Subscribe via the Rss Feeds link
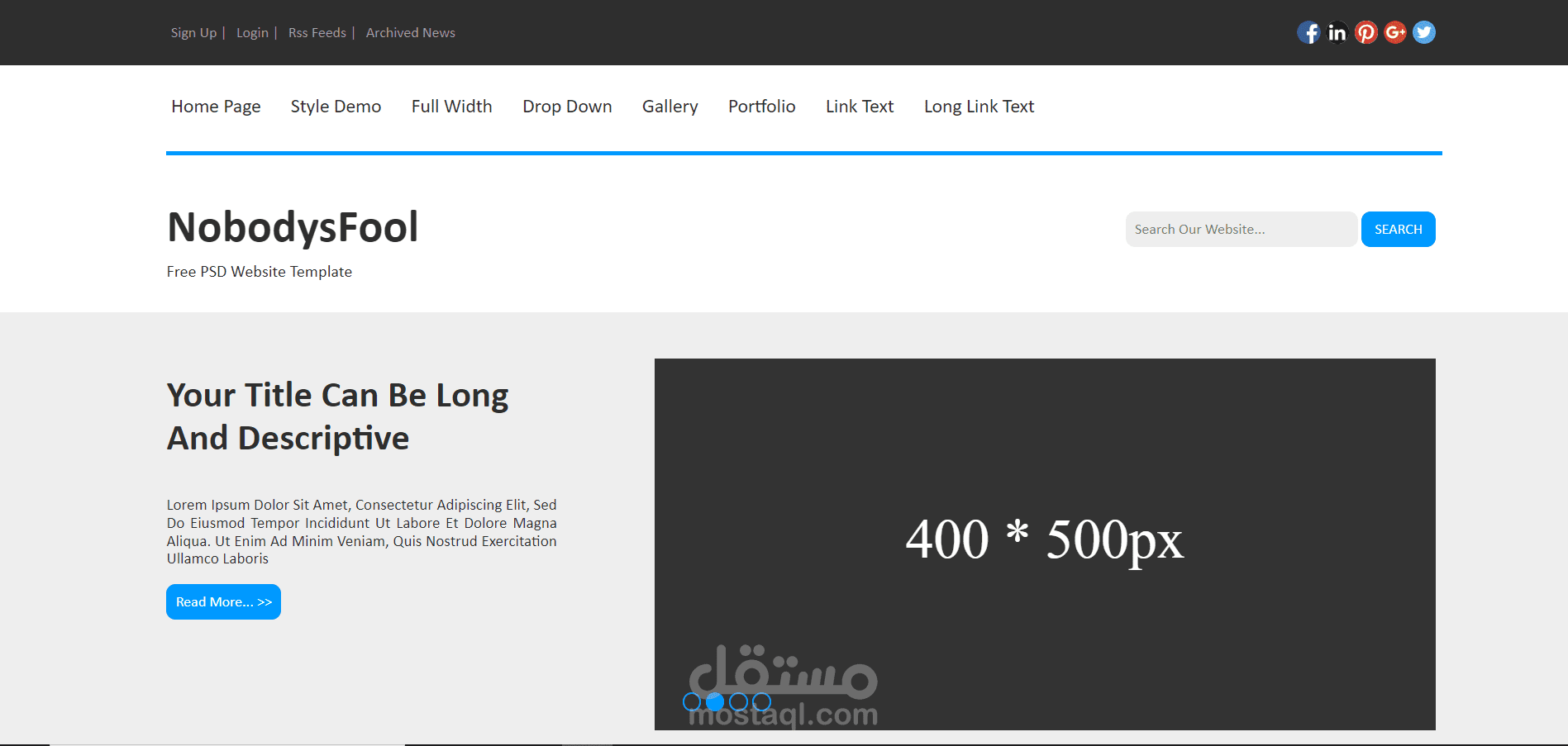 coord(317,32)
